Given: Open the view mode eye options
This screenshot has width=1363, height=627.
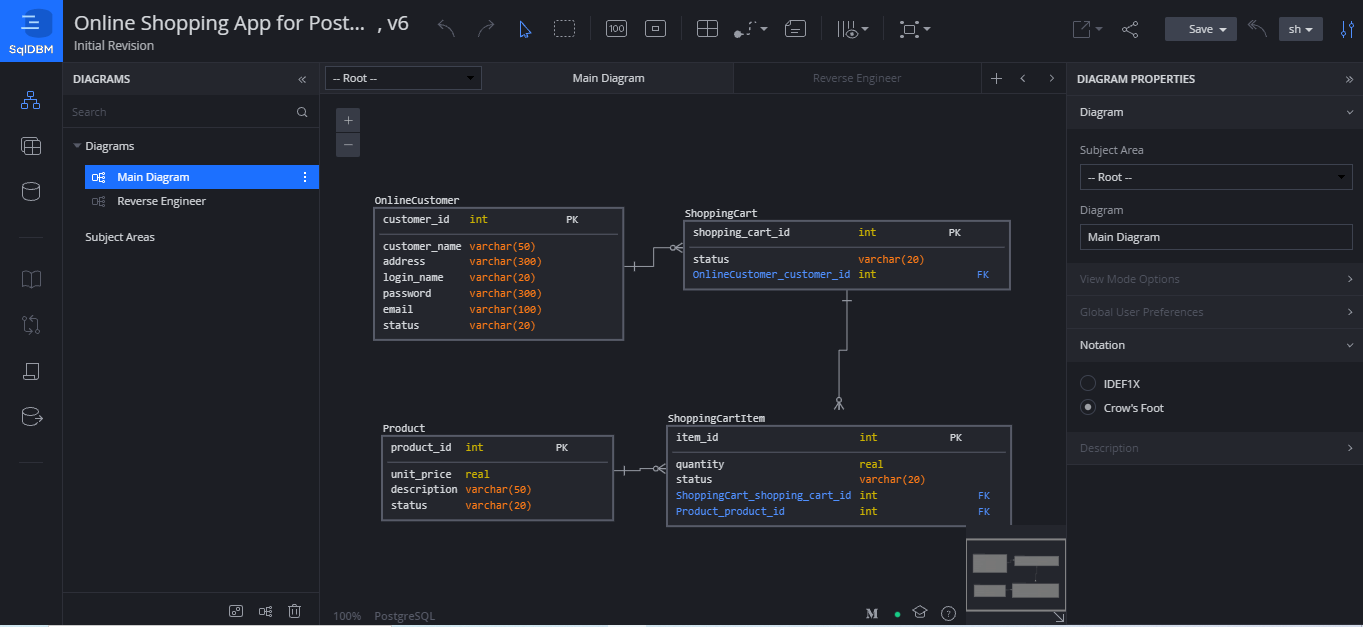Looking at the screenshot, I should click(852, 29).
